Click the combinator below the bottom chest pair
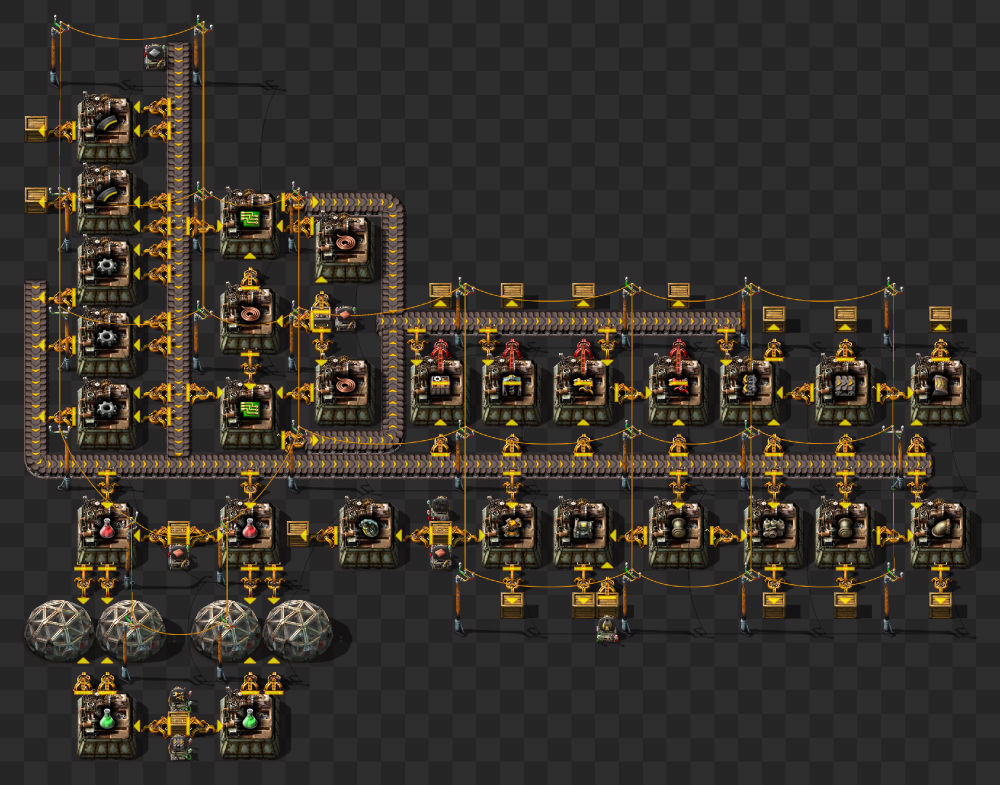1000x785 pixels. 607,629
